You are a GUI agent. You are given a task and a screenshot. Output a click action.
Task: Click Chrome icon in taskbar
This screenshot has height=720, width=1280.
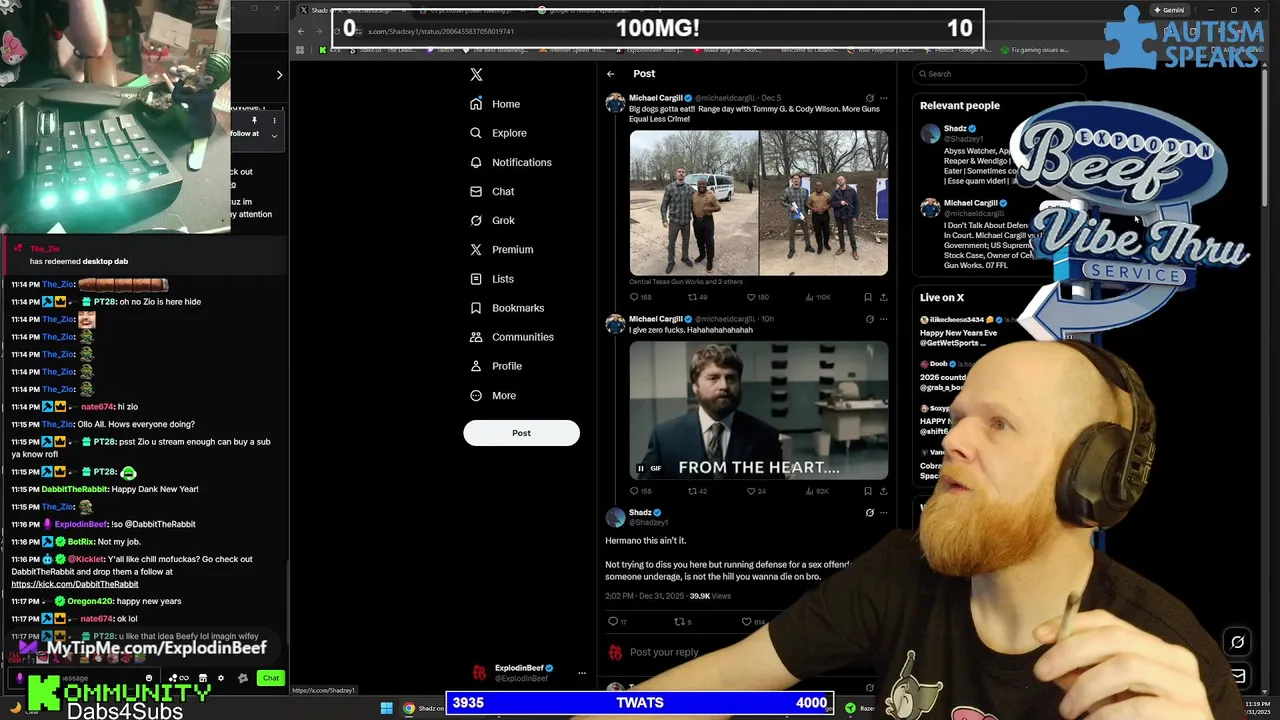(x=409, y=708)
